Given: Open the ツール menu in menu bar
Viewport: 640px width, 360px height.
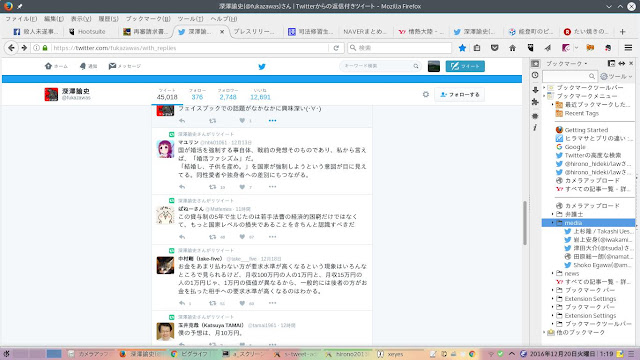Looking at the screenshot, I should [190, 19].
